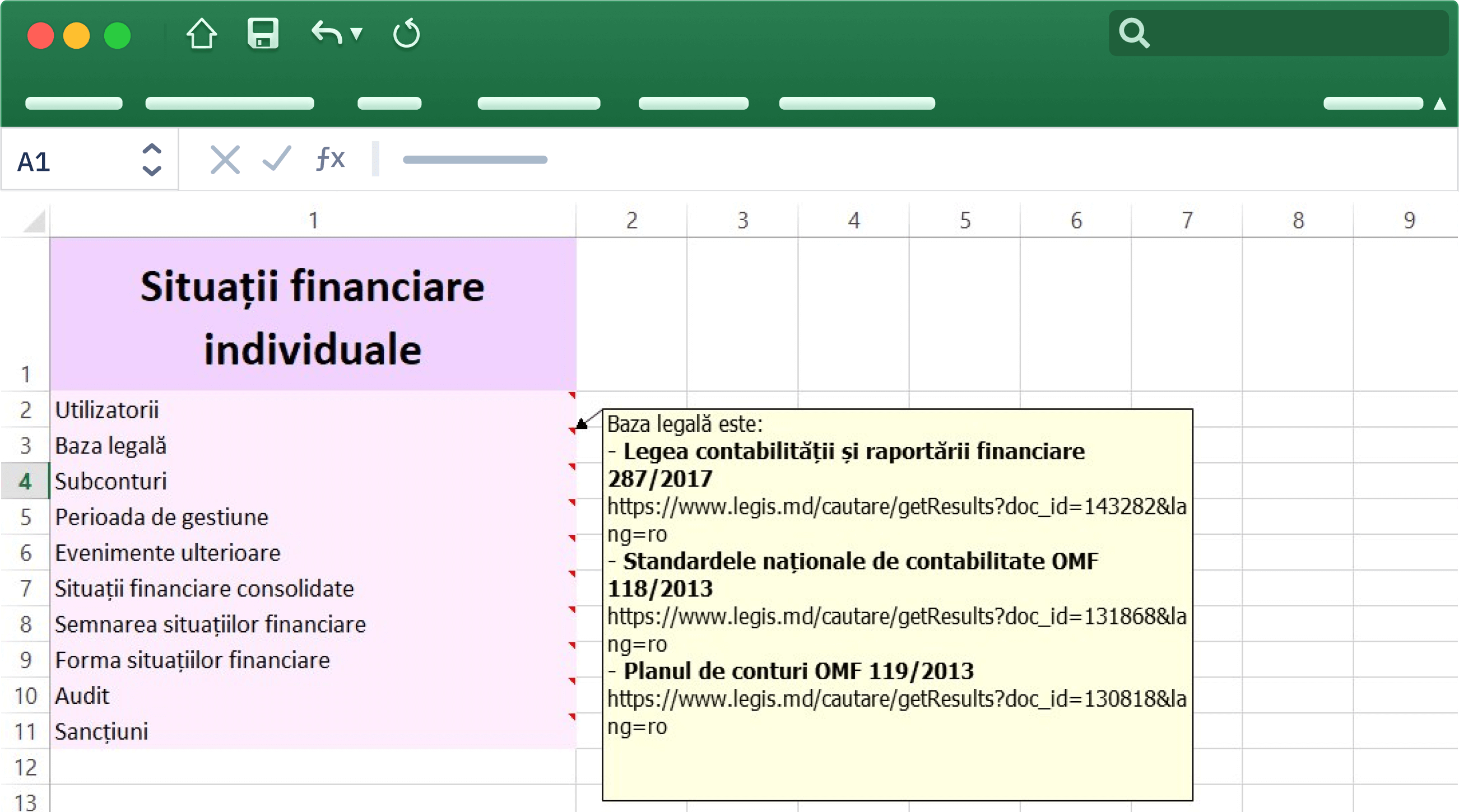Click the Undo arrow icon
The width and height of the screenshot is (1459, 812).
click(x=327, y=33)
